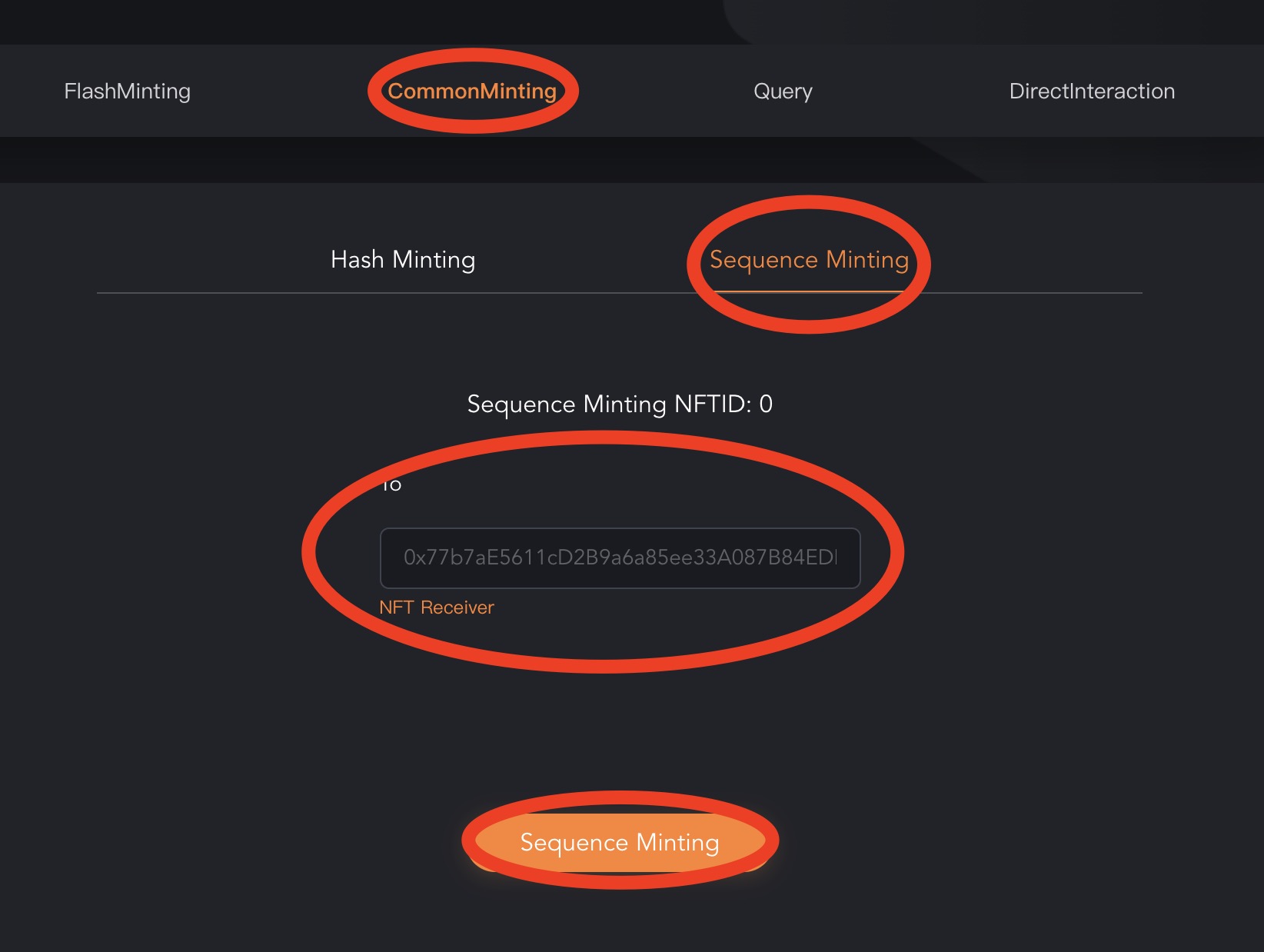Click the To label above the address field
Image resolution: width=1264 pixels, height=952 pixels.
(x=391, y=484)
